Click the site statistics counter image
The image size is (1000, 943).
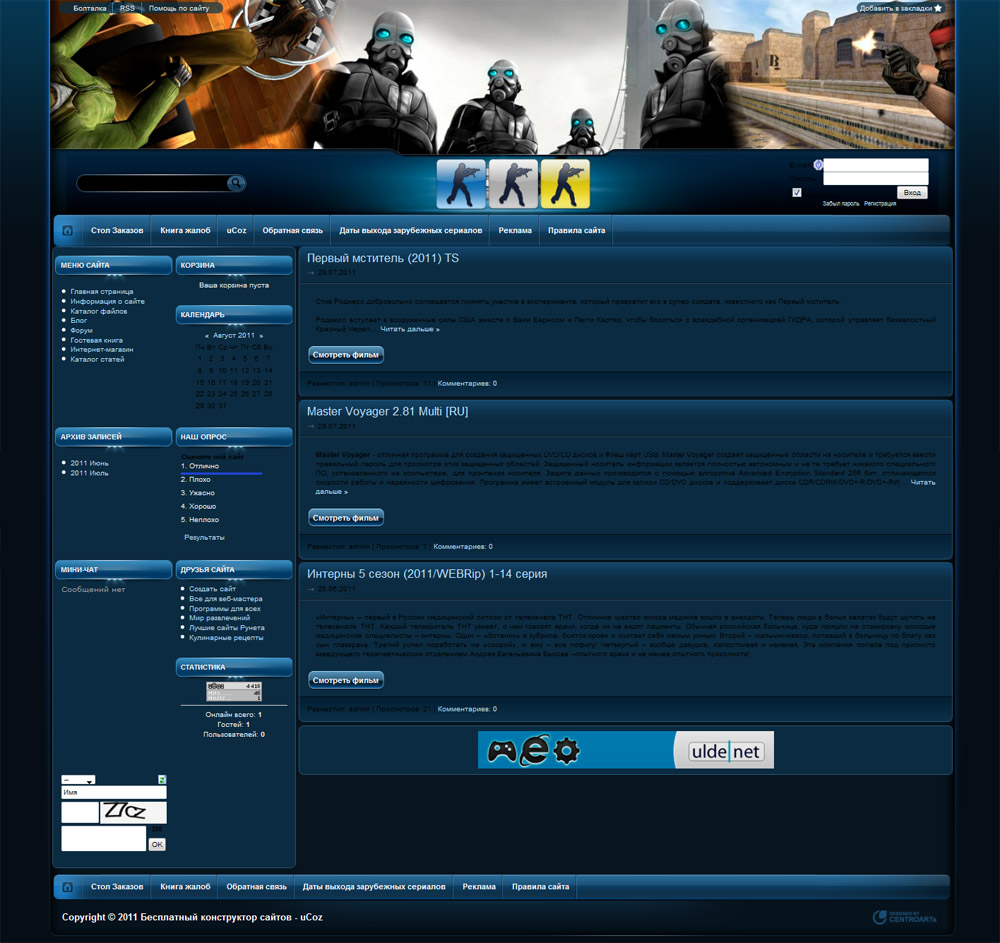234,691
